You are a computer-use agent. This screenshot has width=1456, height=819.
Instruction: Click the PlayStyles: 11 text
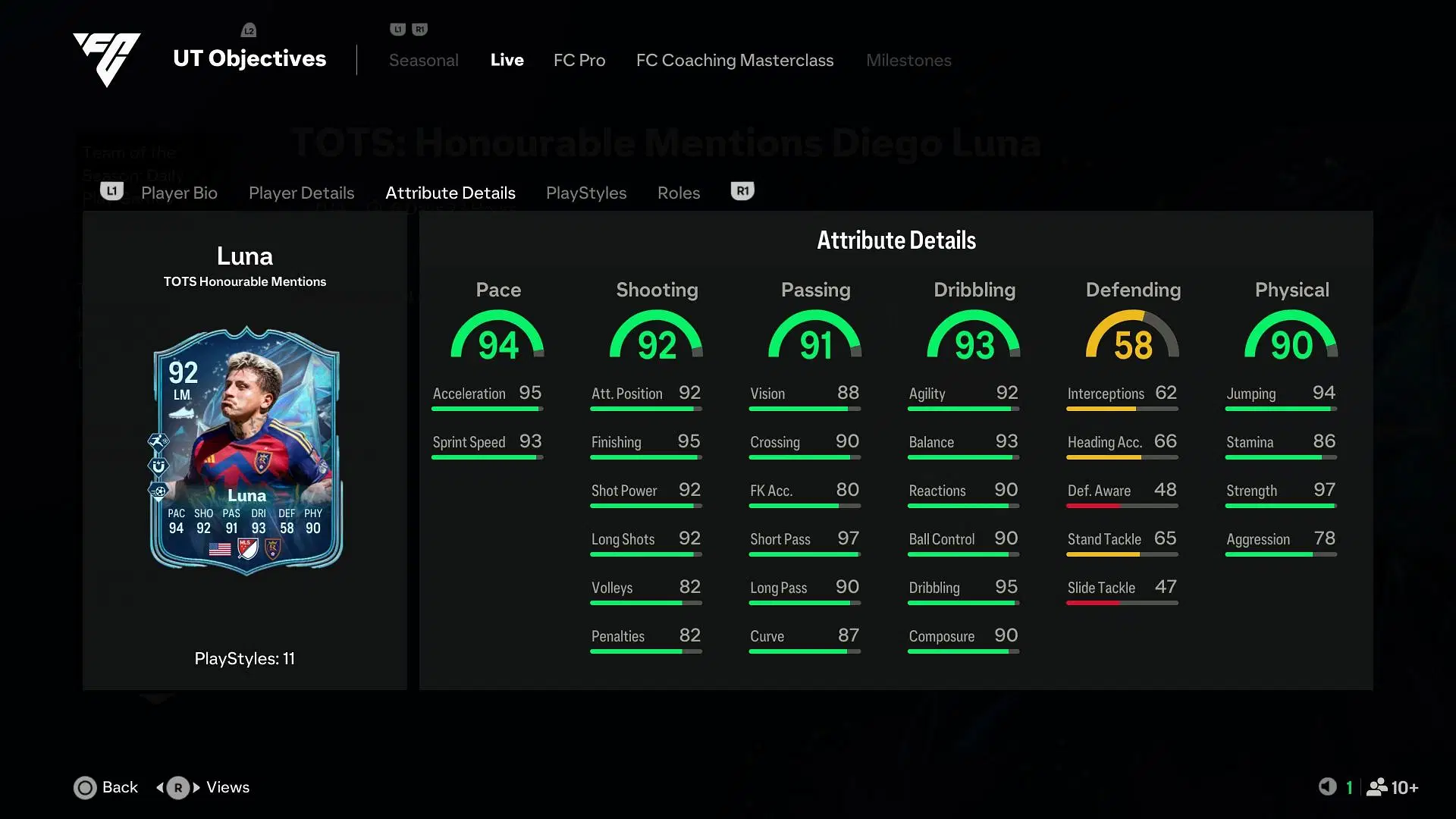(x=244, y=659)
